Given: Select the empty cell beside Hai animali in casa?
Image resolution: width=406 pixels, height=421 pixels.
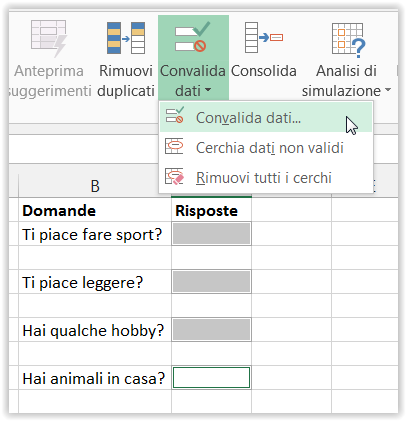Looking at the screenshot, I should [211, 378].
